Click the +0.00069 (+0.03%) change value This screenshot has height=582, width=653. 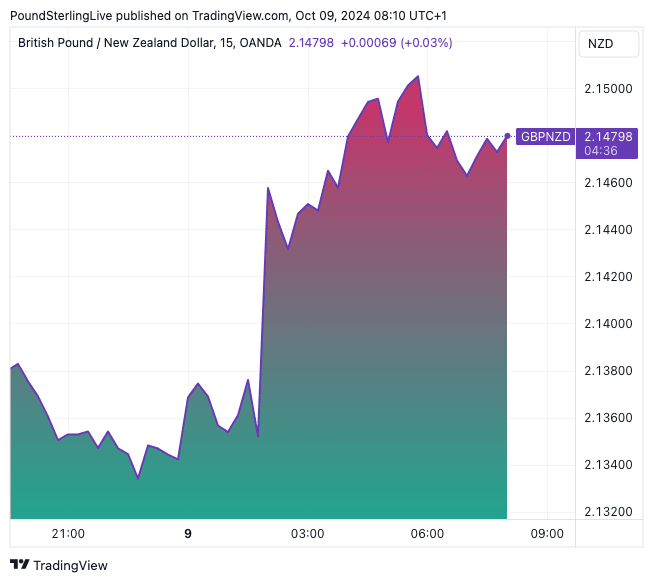pos(396,43)
